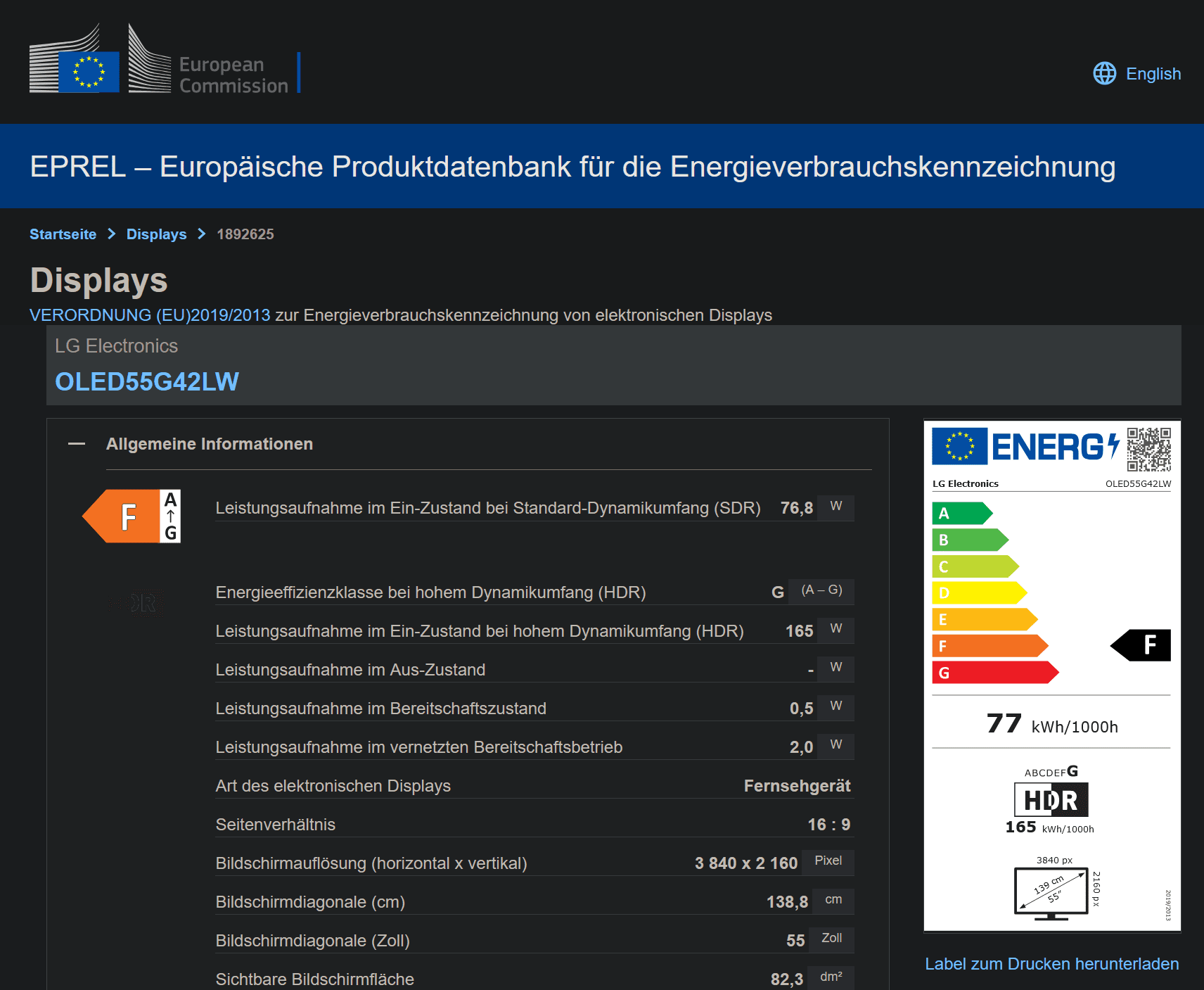
Task: Click the Seitenverhältnis row label
Action: (x=275, y=825)
